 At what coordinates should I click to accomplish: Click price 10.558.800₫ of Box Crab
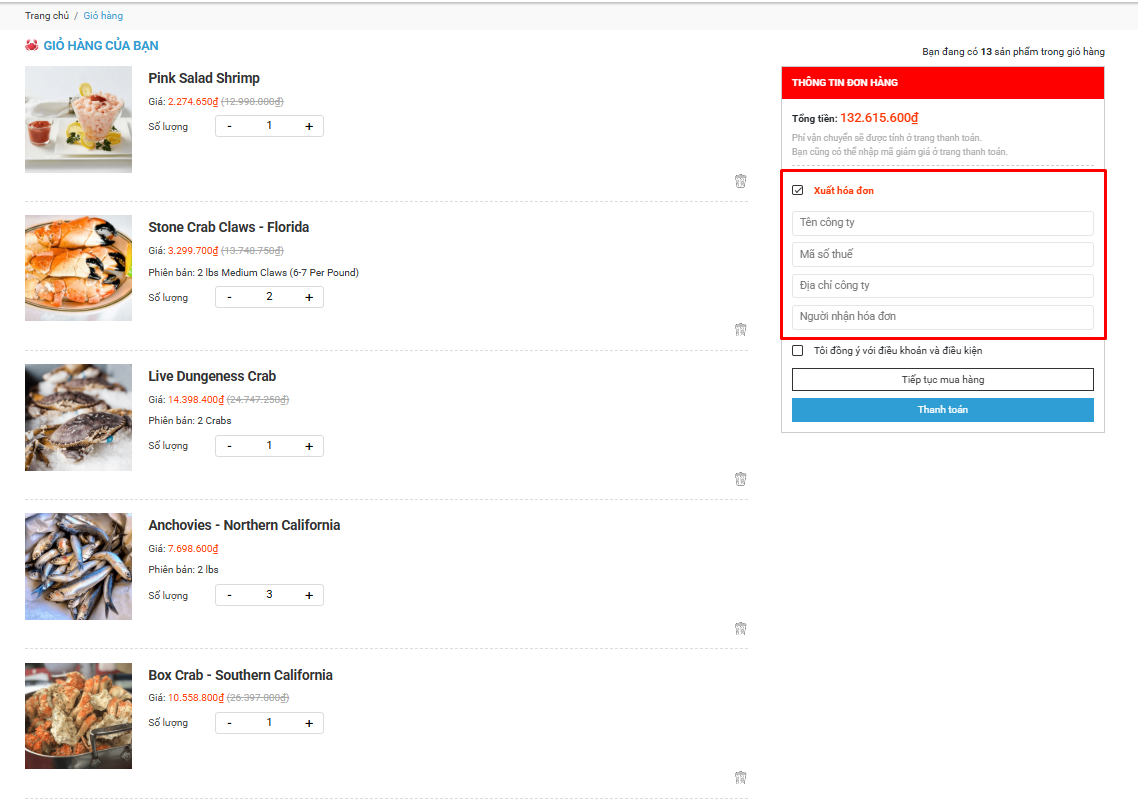pos(196,698)
